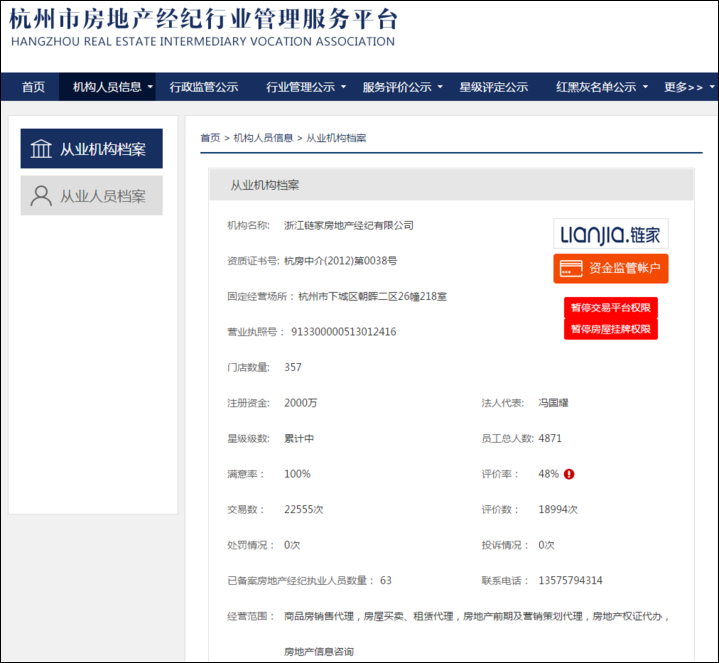Click the card icon on 资金监管帐户 button
The height and width of the screenshot is (663, 719).
pyautogui.click(x=571, y=268)
